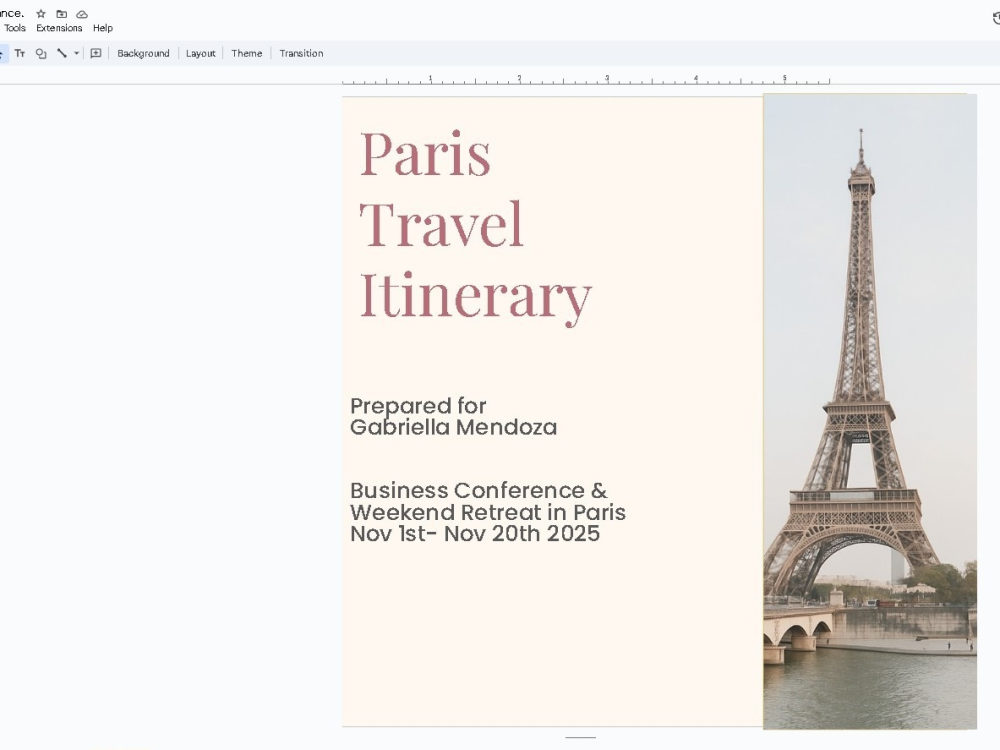Screen dimensions: 1000x750
Task: Click the Prepared for Gabriella Mendoza text
Action: [453, 416]
